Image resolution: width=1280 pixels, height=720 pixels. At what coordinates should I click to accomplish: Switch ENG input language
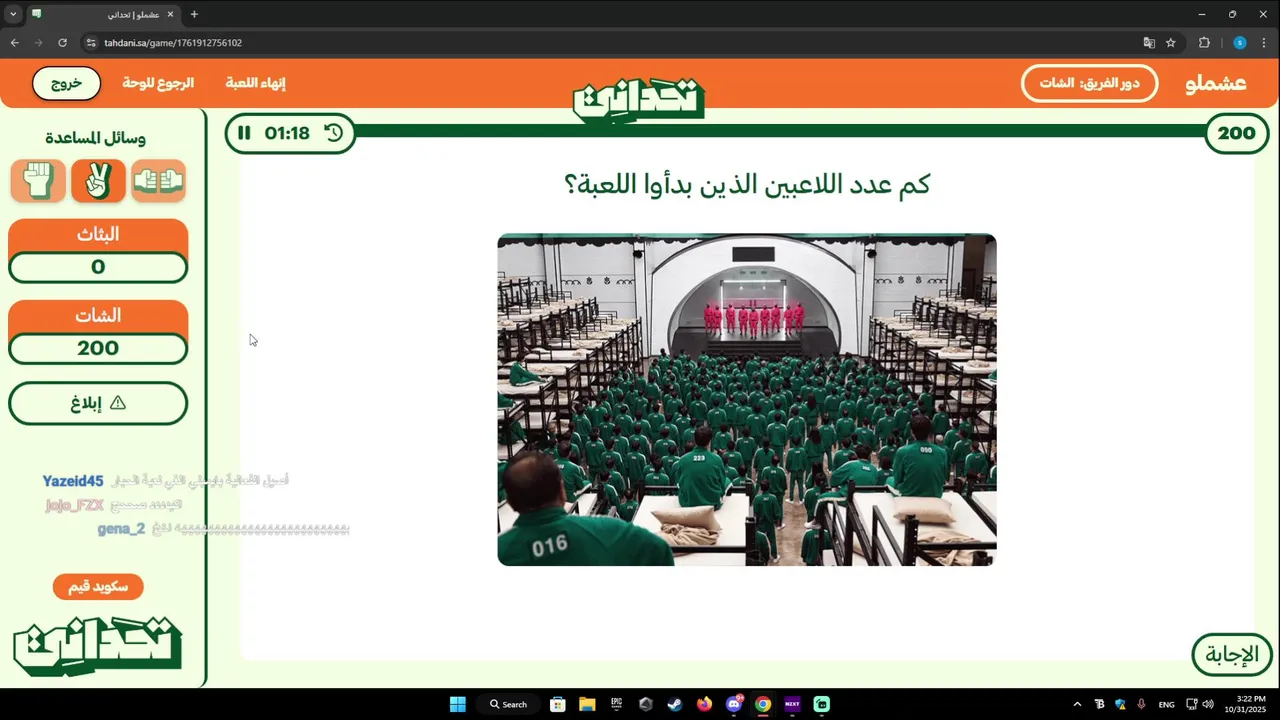coord(1166,705)
